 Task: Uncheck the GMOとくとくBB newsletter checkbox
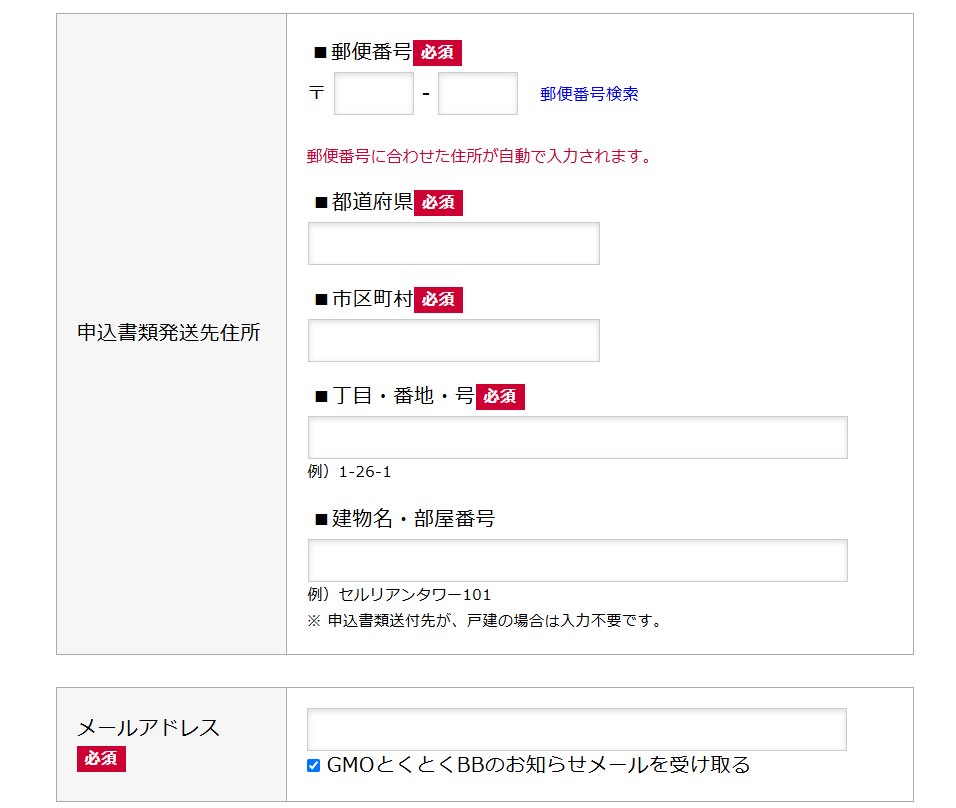314,766
